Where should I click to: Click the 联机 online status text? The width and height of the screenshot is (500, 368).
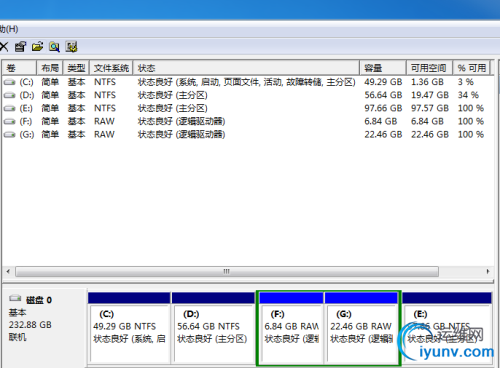tap(18, 337)
